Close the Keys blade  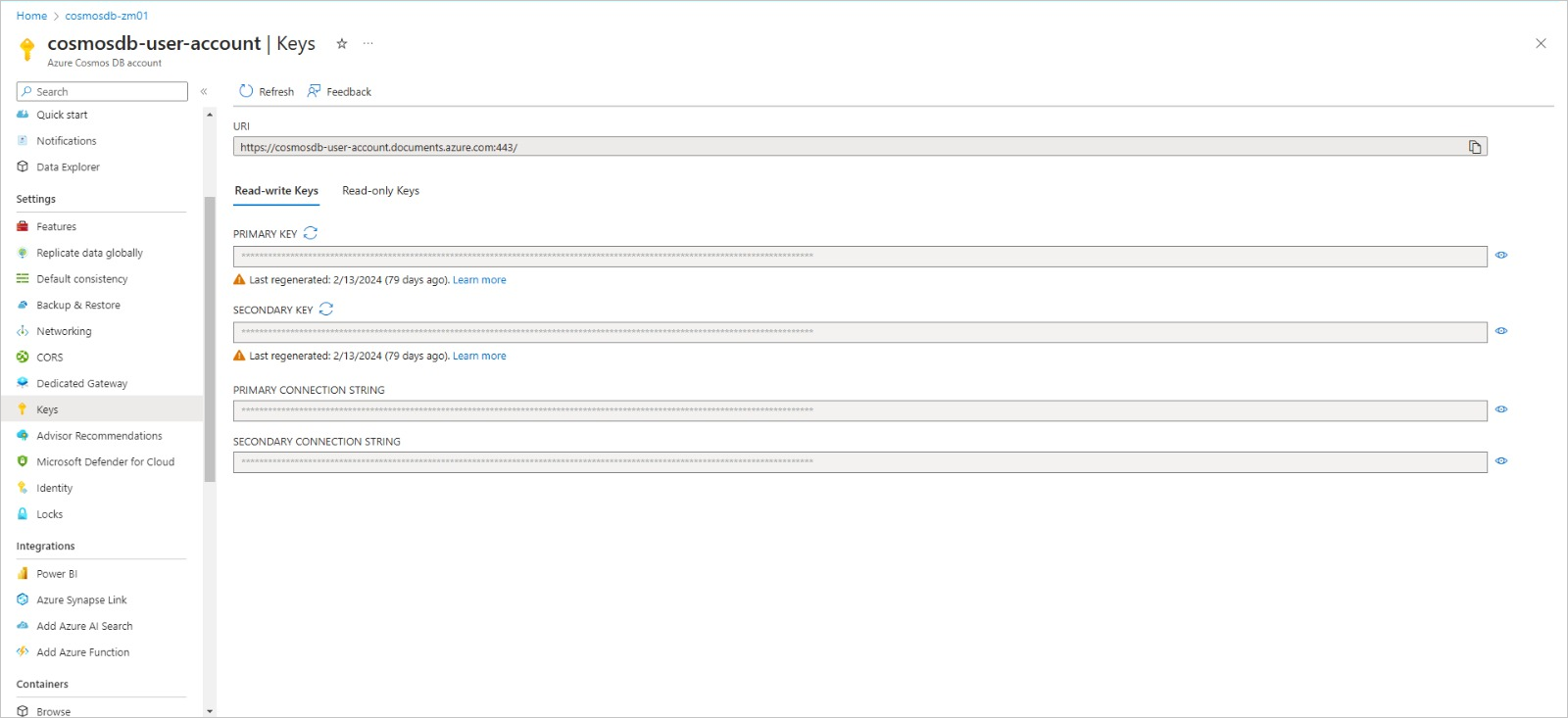[x=1541, y=43]
